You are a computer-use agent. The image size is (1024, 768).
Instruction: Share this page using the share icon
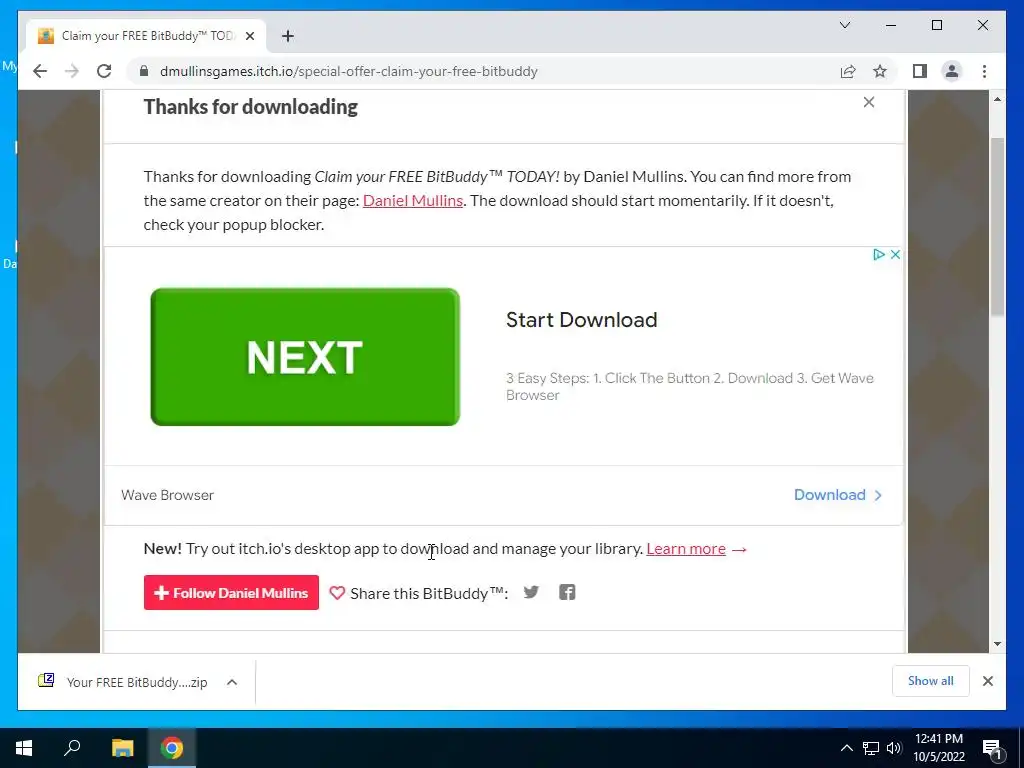click(x=848, y=71)
